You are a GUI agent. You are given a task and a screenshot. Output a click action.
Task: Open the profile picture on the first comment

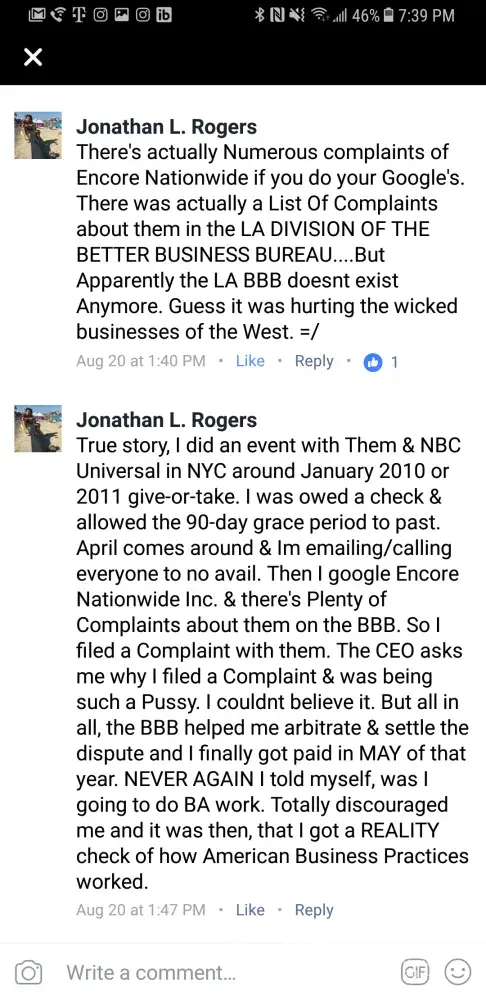[x=38, y=135]
